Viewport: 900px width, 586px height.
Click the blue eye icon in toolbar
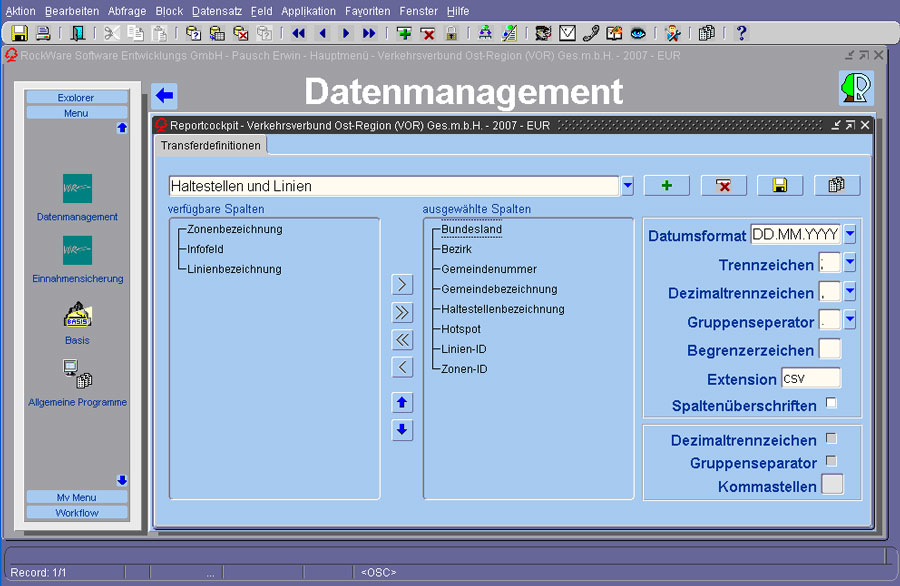[x=638, y=33]
